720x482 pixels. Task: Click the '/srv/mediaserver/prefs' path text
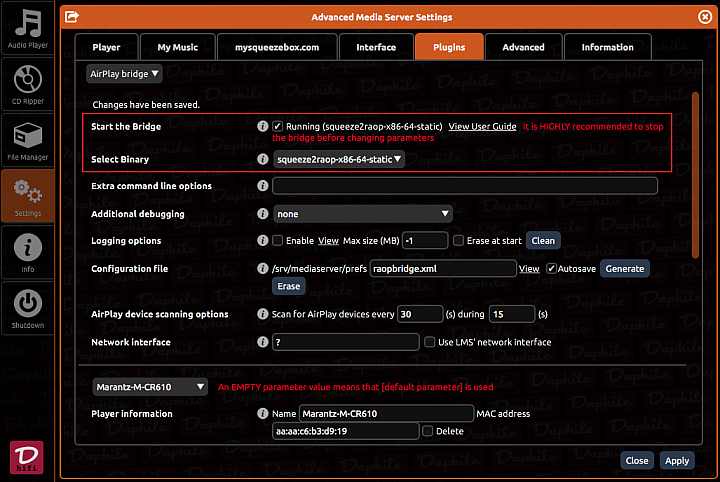click(319, 269)
